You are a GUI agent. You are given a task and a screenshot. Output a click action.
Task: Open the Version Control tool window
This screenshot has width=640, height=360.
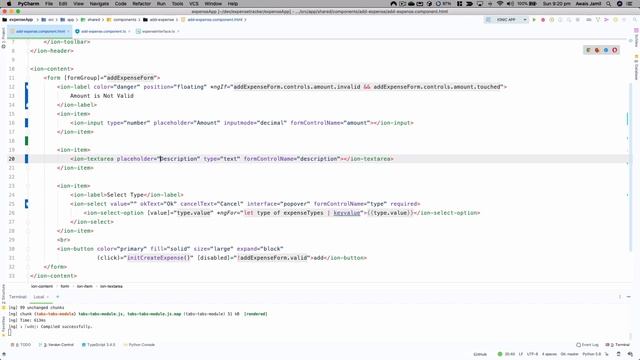click(56, 345)
